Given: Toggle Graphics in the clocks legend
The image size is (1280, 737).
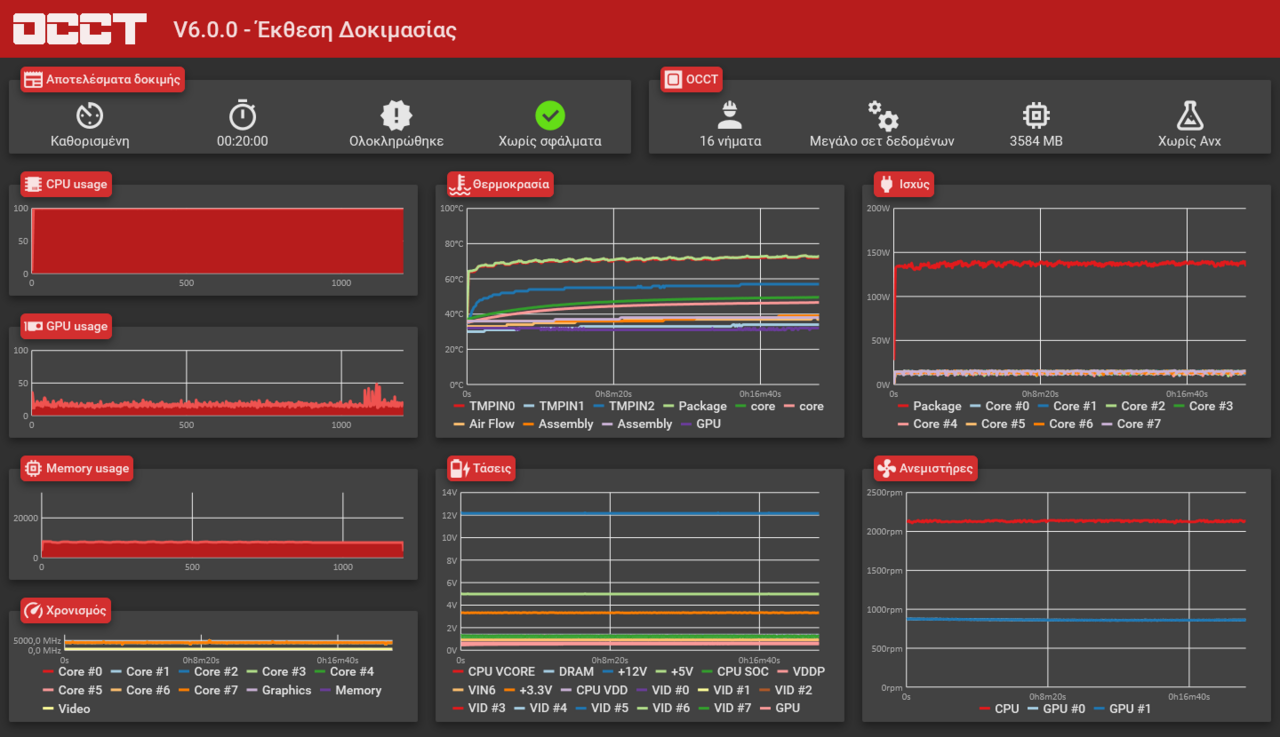Looking at the screenshot, I should coord(279,690).
